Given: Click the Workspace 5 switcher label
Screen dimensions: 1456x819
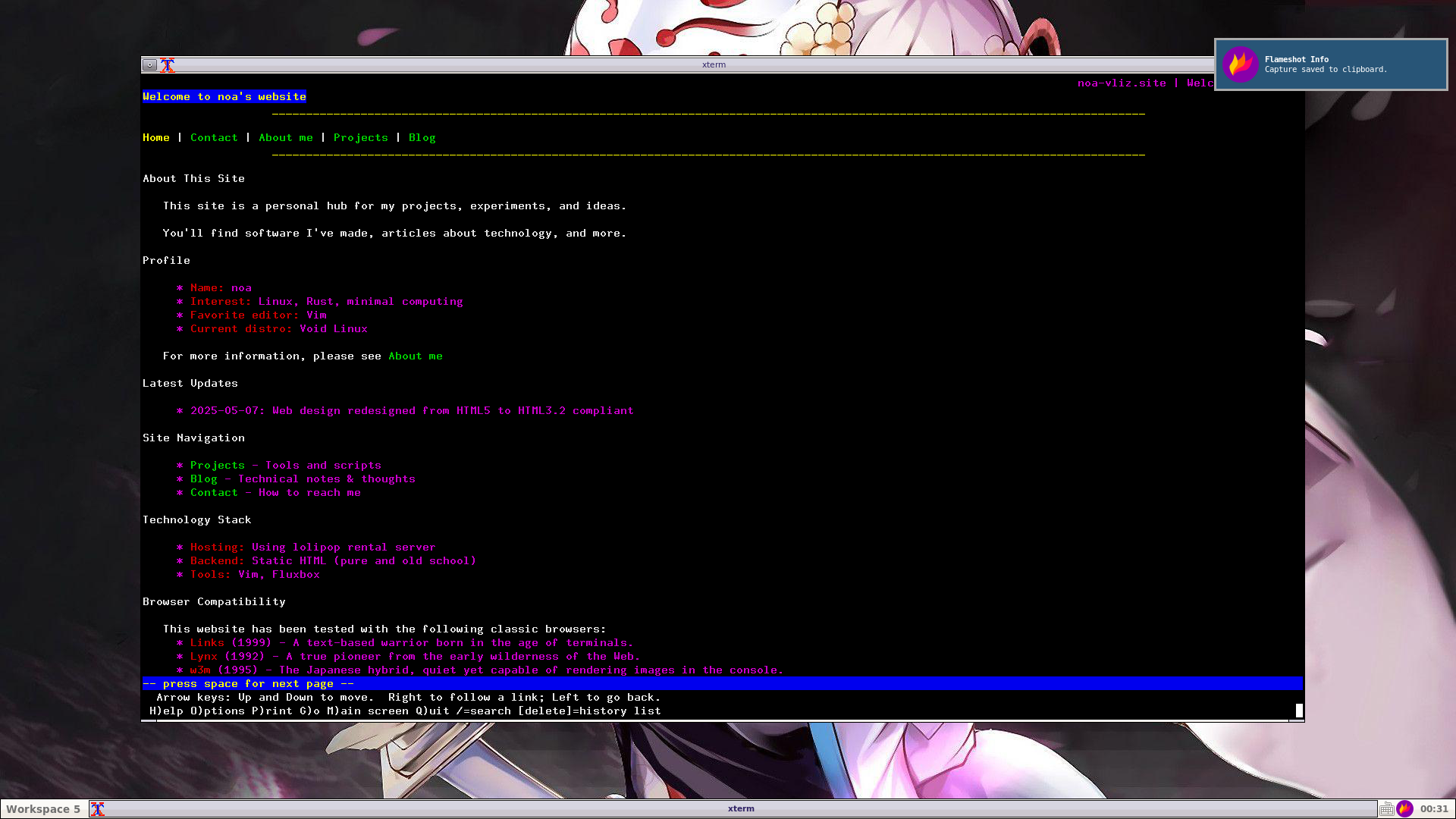Looking at the screenshot, I should 42,808.
